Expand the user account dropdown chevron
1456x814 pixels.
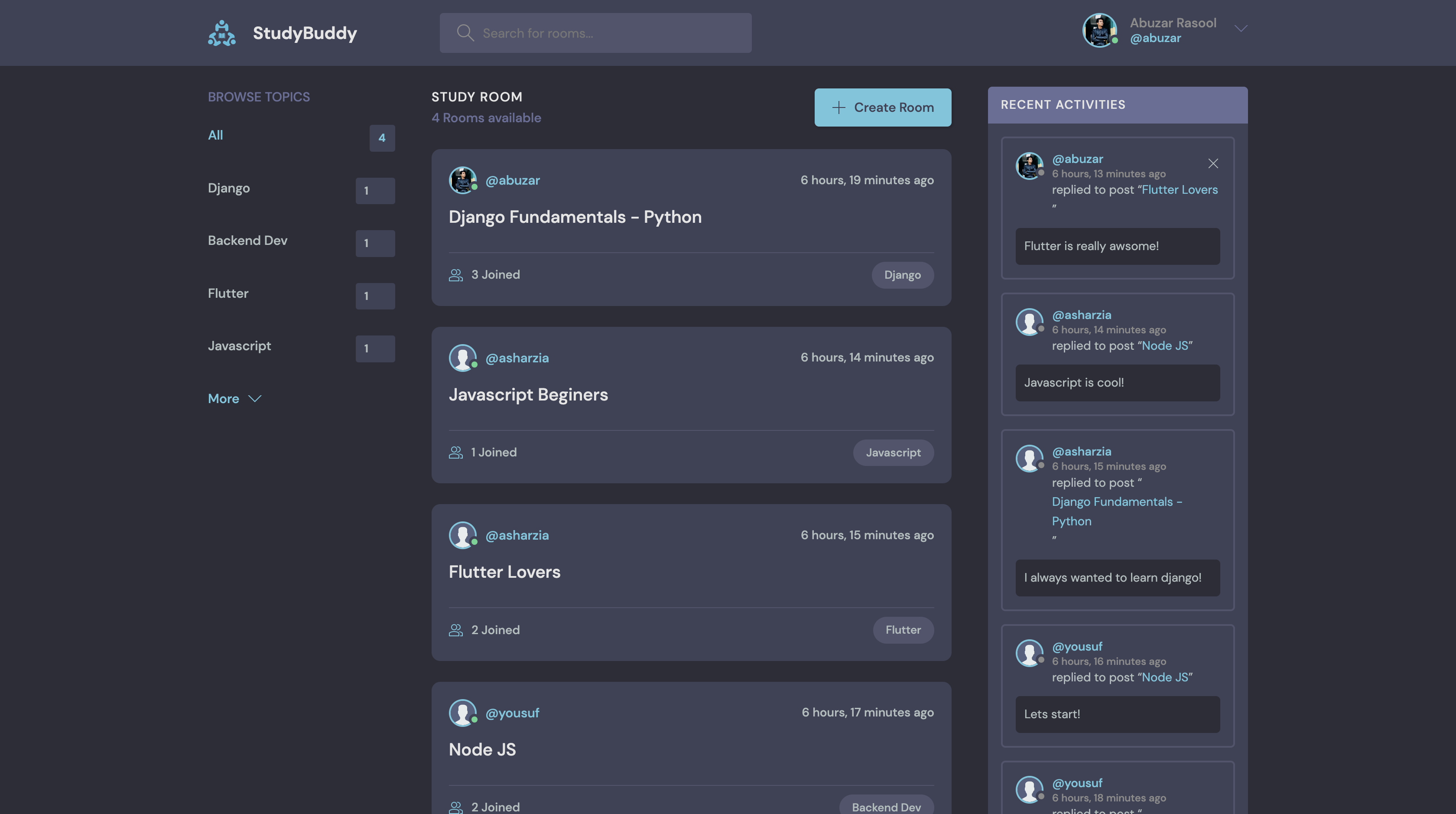coord(1241,28)
